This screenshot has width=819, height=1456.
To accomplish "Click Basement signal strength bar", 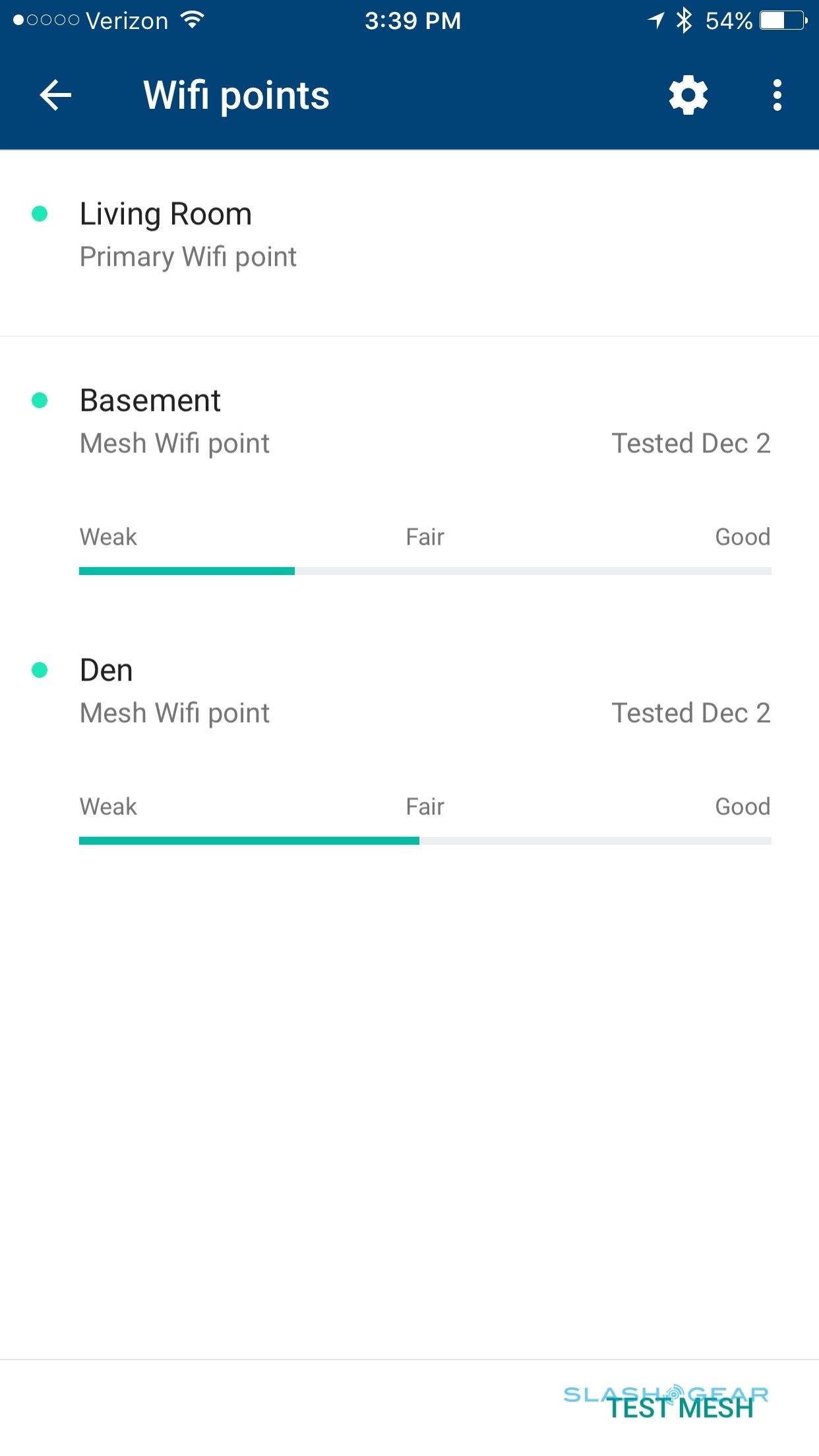I will point(425,571).
